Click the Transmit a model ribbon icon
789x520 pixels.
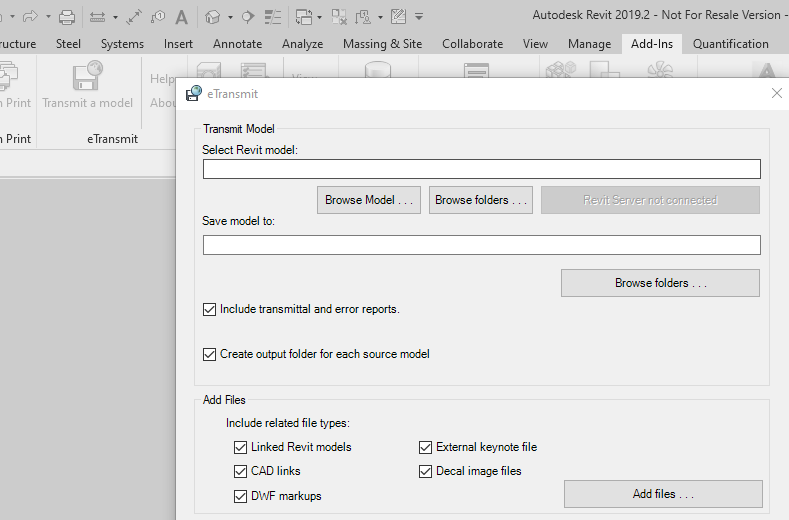tap(88, 76)
